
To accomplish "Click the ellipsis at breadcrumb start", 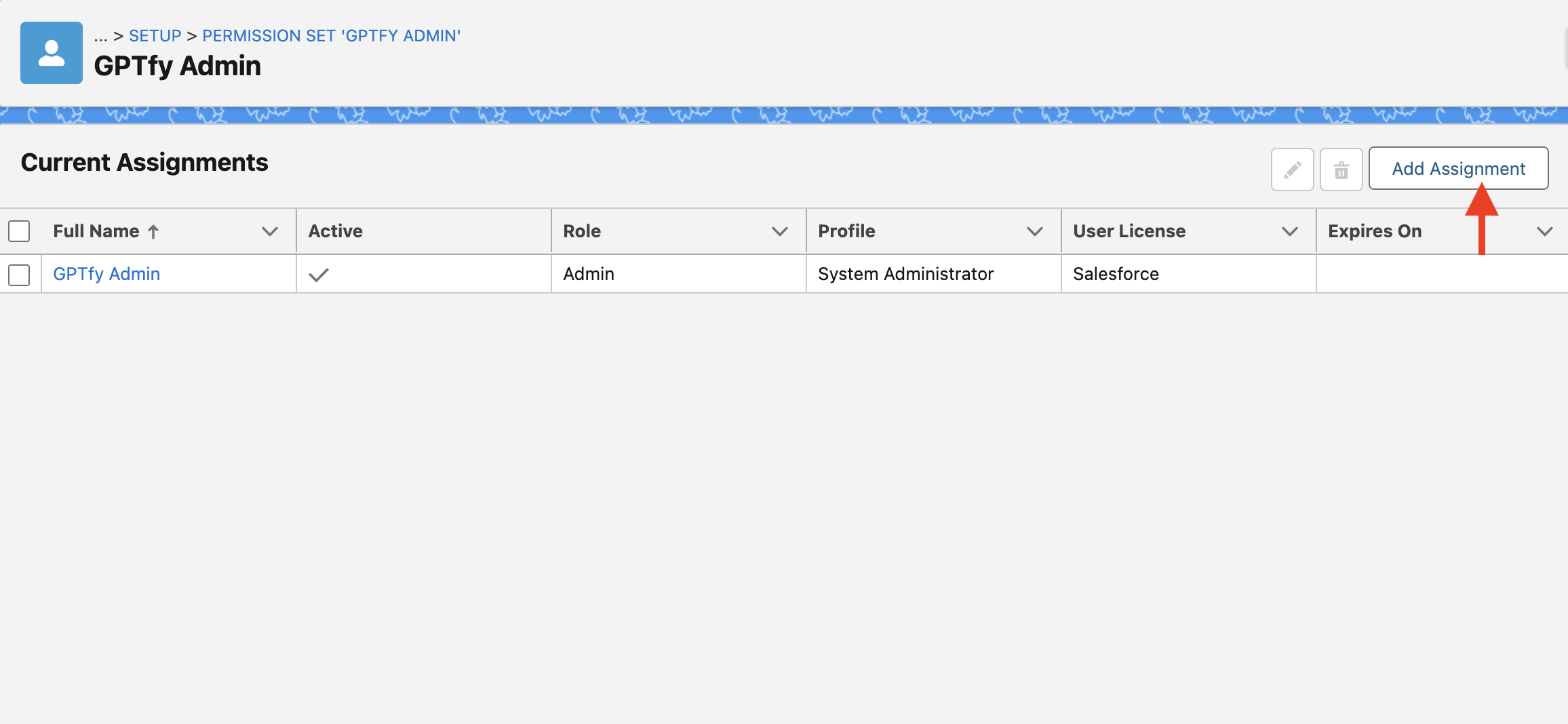I will point(100,36).
